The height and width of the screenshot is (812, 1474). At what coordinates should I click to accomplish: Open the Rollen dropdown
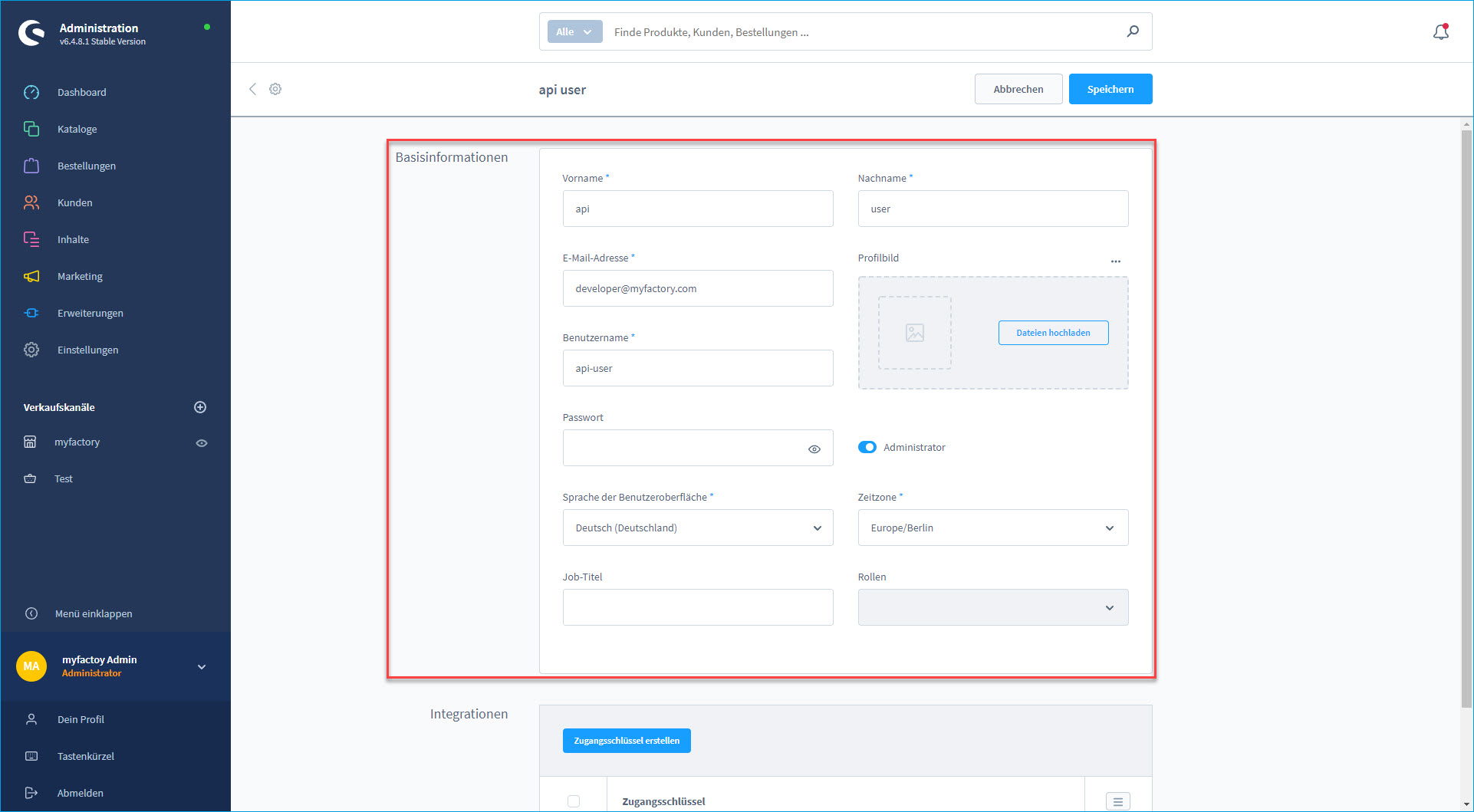pyautogui.click(x=992, y=607)
